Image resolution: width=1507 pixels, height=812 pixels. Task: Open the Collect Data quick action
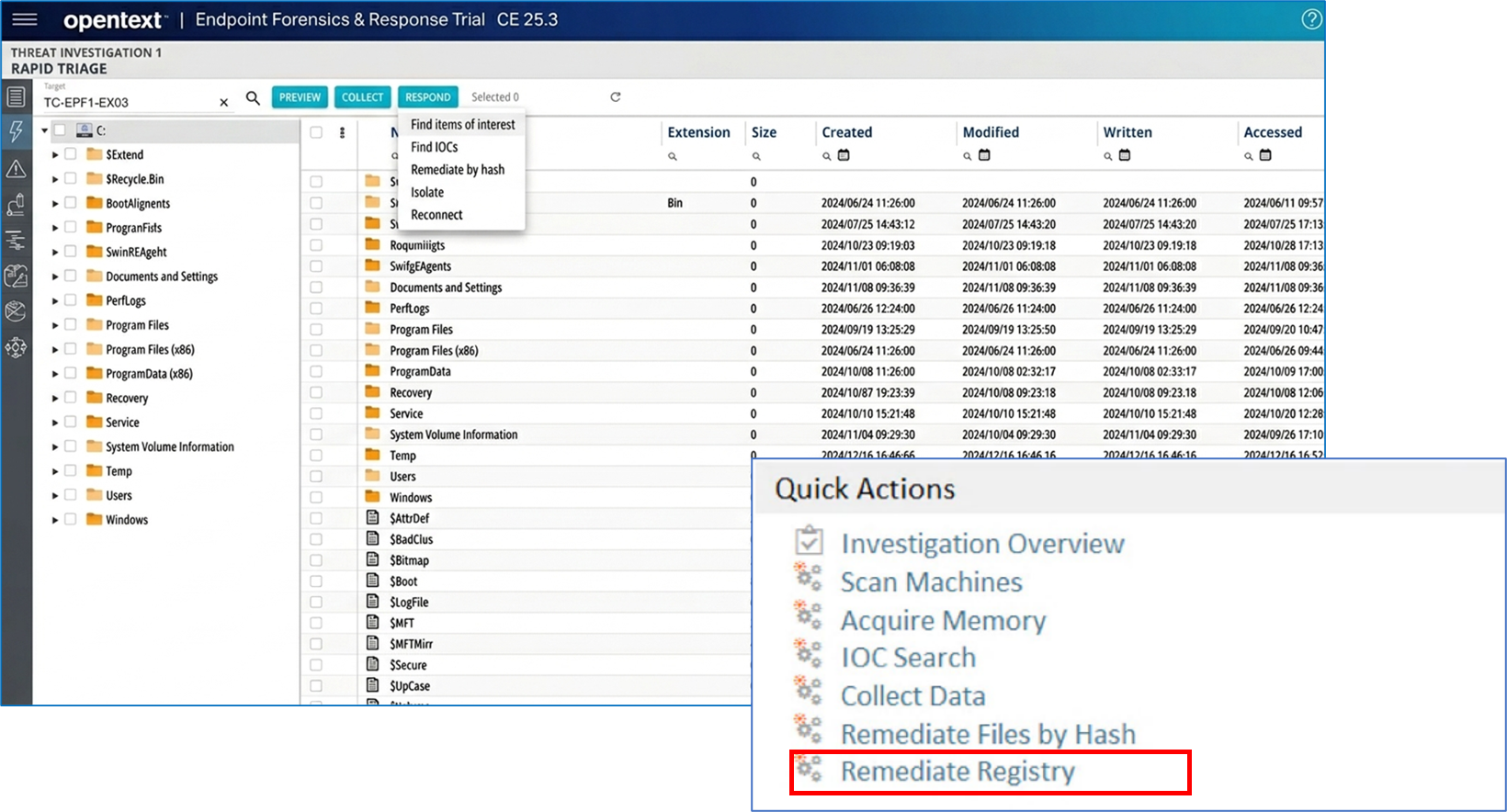click(x=913, y=696)
